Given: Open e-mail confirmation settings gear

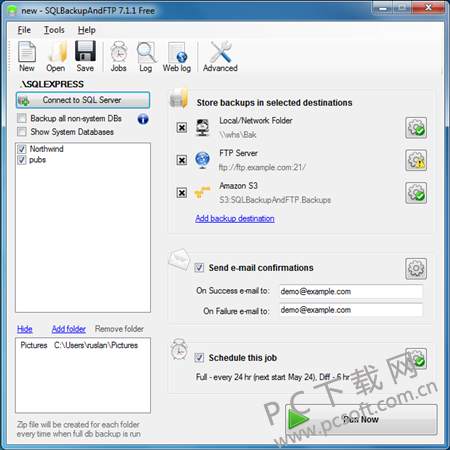Looking at the screenshot, I should point(416,269).
